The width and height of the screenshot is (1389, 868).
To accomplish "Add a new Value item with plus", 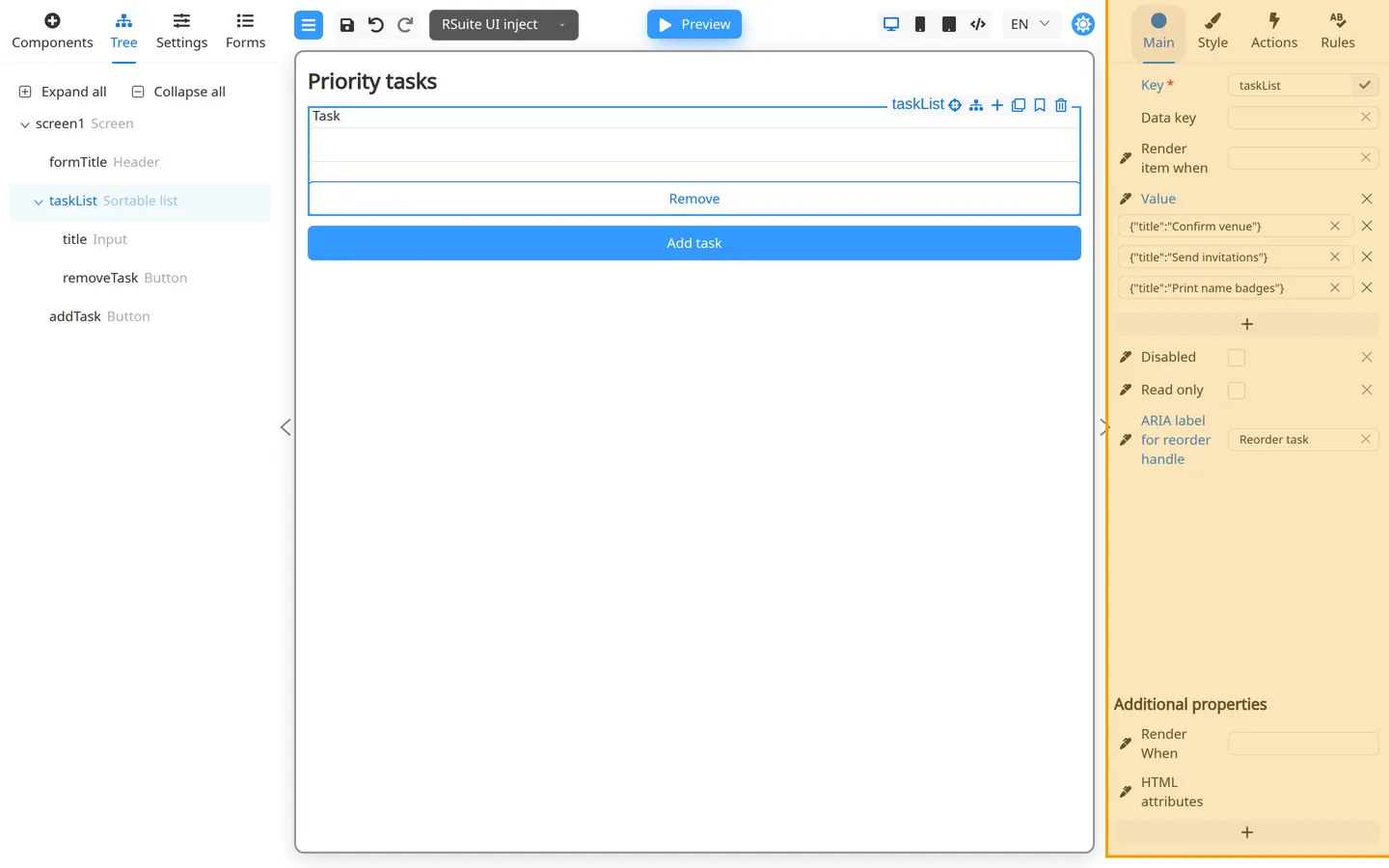I will (x=1247, y=325).
